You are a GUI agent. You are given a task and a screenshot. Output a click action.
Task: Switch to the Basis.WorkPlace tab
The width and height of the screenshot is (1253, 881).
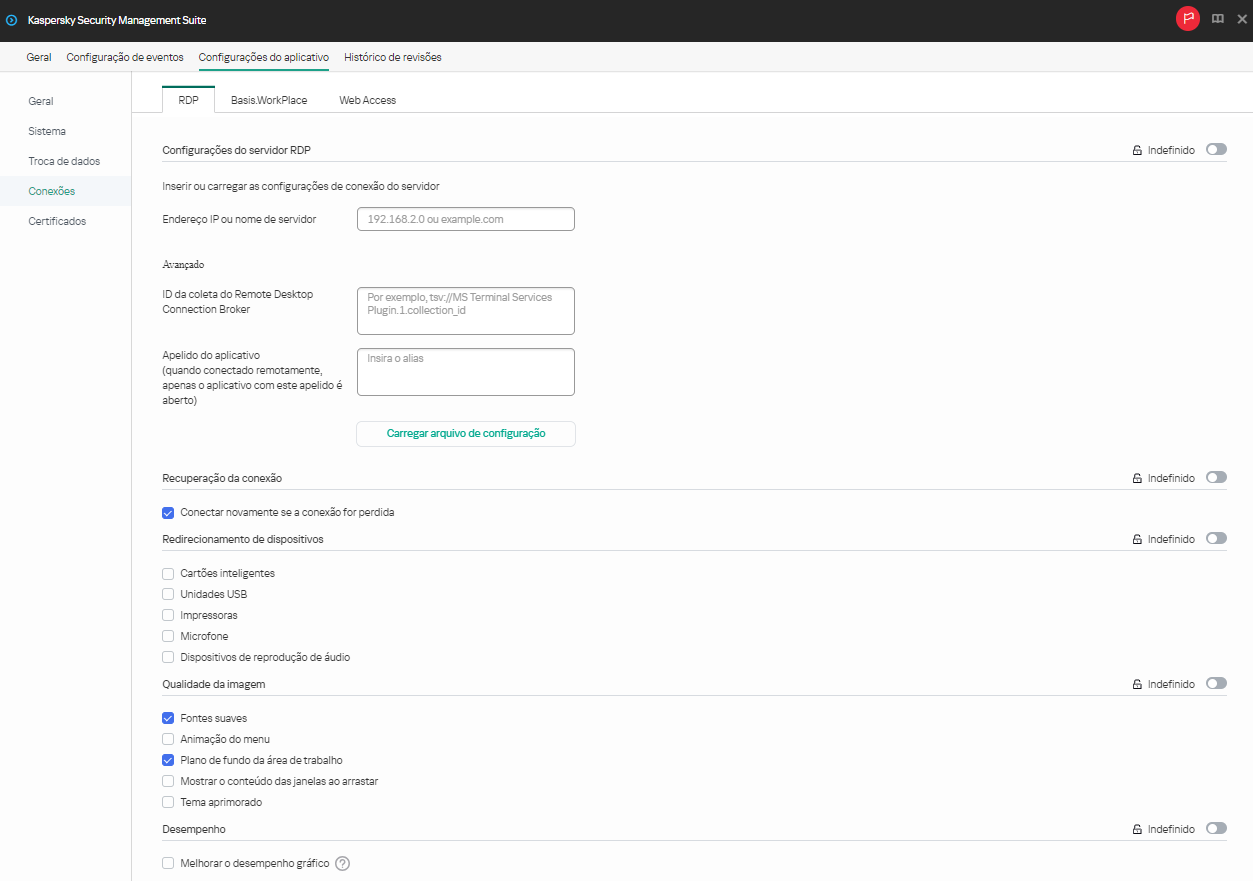[x=268, y=100]
